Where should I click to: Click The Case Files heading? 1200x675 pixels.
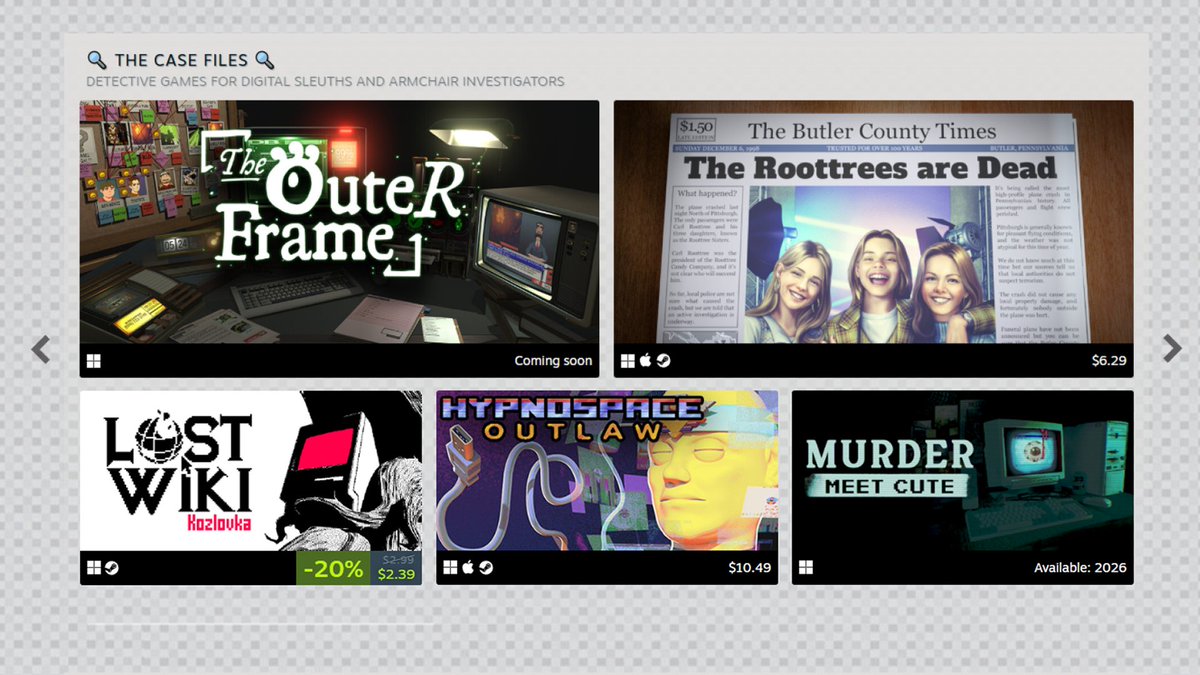tap(181, 61)
